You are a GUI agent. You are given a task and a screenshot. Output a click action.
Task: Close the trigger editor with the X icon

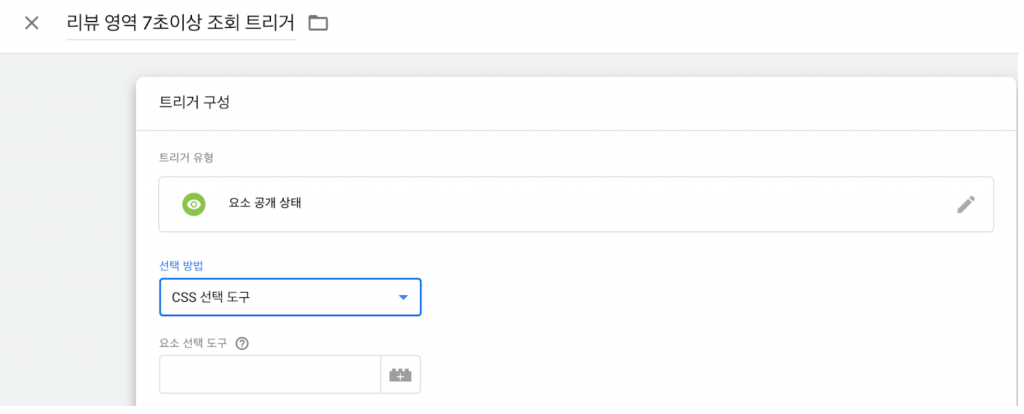[32, 23]
